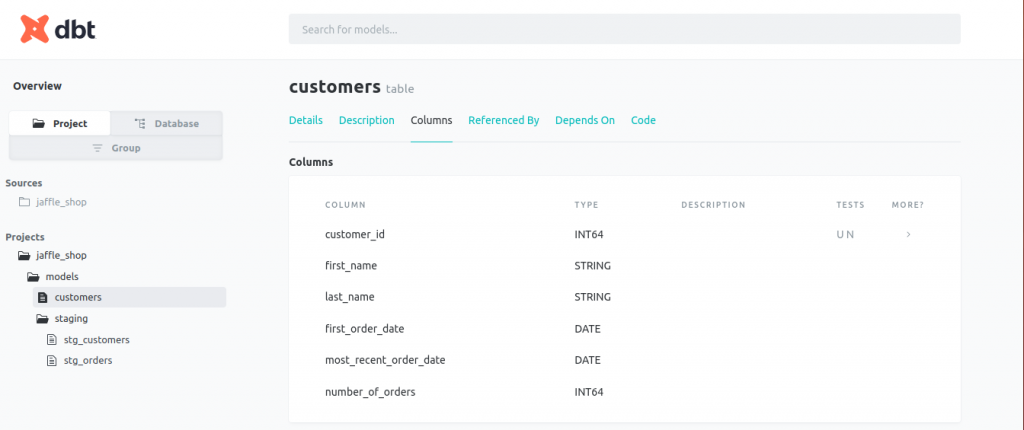Image resolution: width=1024 pixels, height=430 pixels.
Task: Switch to the Referenced By tab
Action: pos(504,120)
